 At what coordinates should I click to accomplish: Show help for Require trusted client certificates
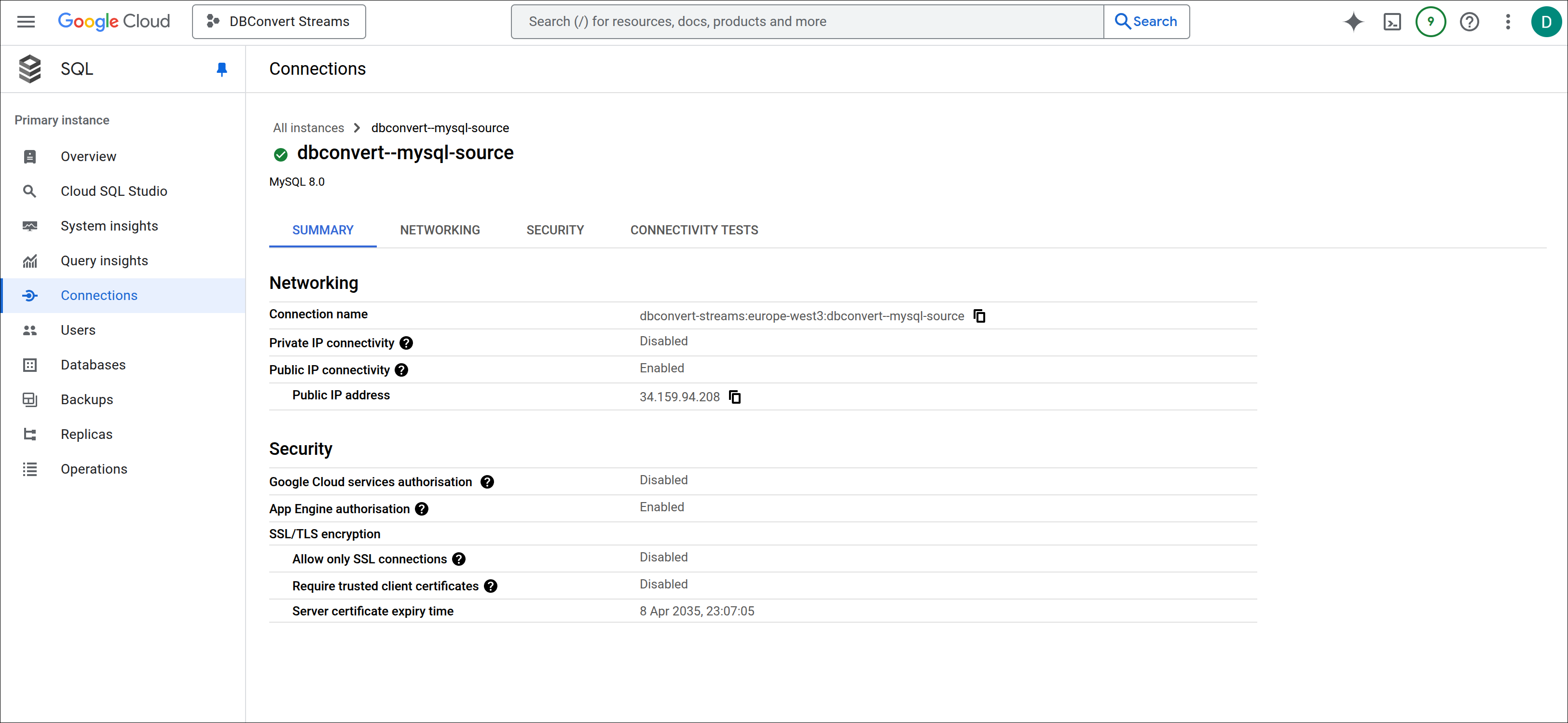[491, 586]
